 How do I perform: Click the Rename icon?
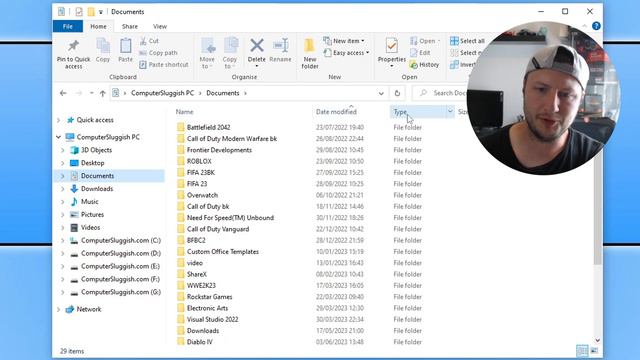pyautogui.click(x=280, y=45)
